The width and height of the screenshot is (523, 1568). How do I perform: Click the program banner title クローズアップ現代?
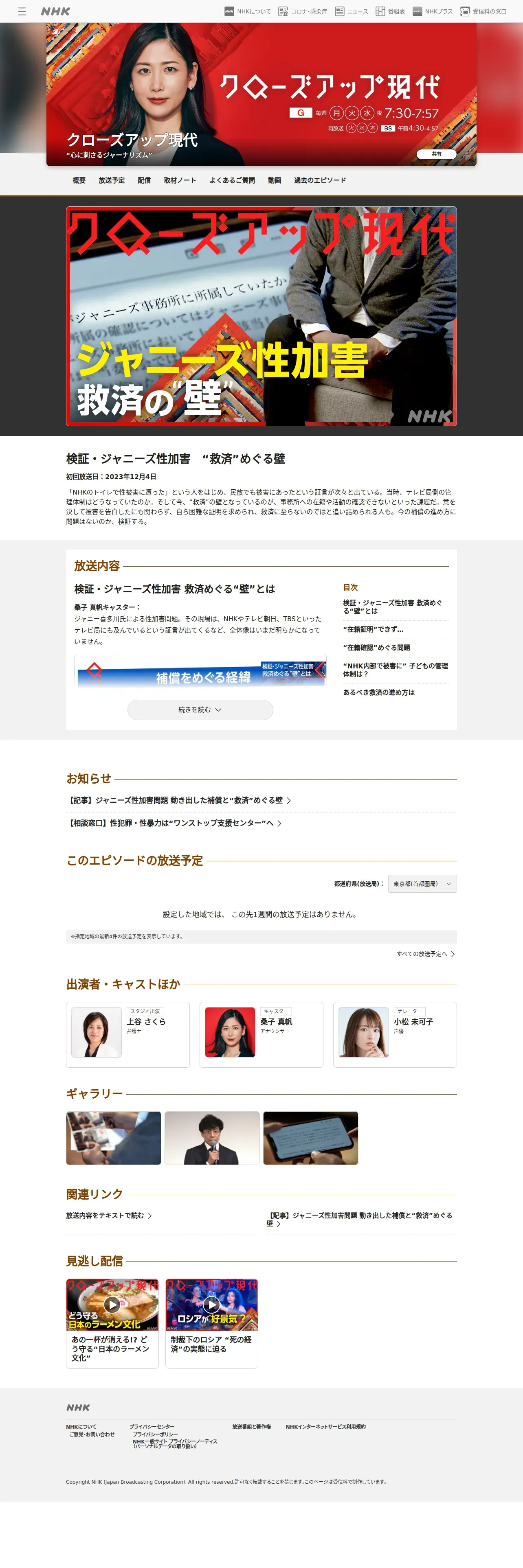click(x=132, y=140)
